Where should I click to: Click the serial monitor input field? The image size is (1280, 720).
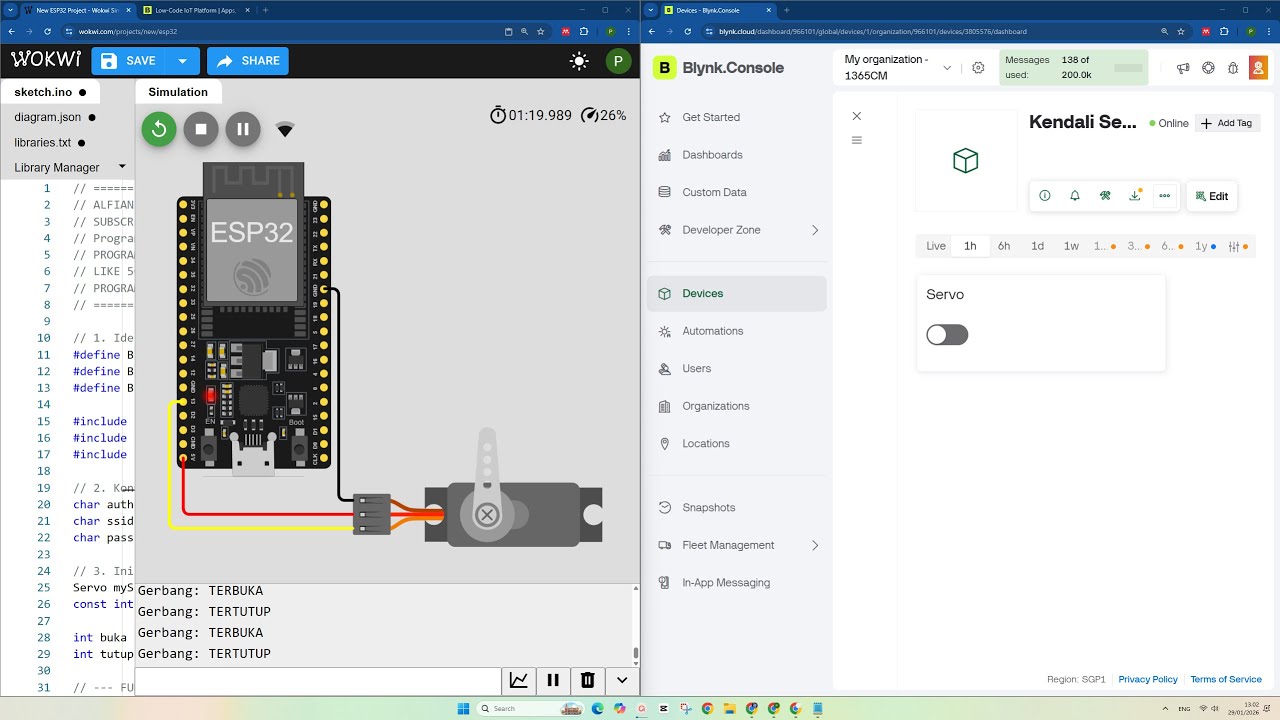(318, 681)
